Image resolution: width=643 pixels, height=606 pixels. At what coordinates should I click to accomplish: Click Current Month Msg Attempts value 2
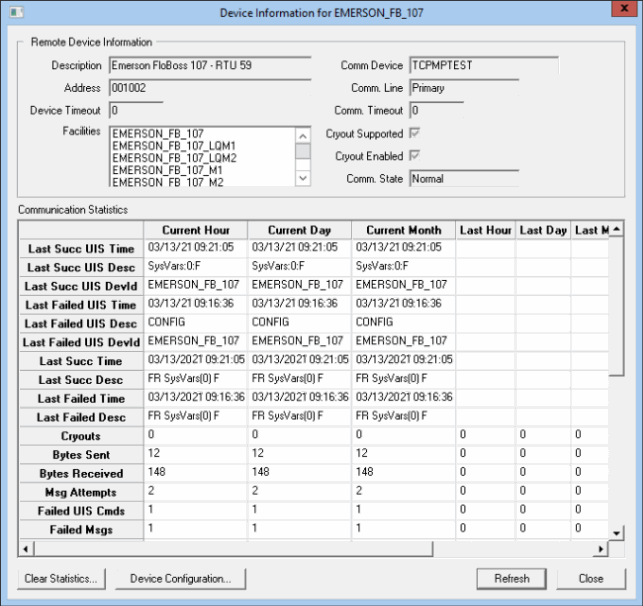(x=404, y=491)
